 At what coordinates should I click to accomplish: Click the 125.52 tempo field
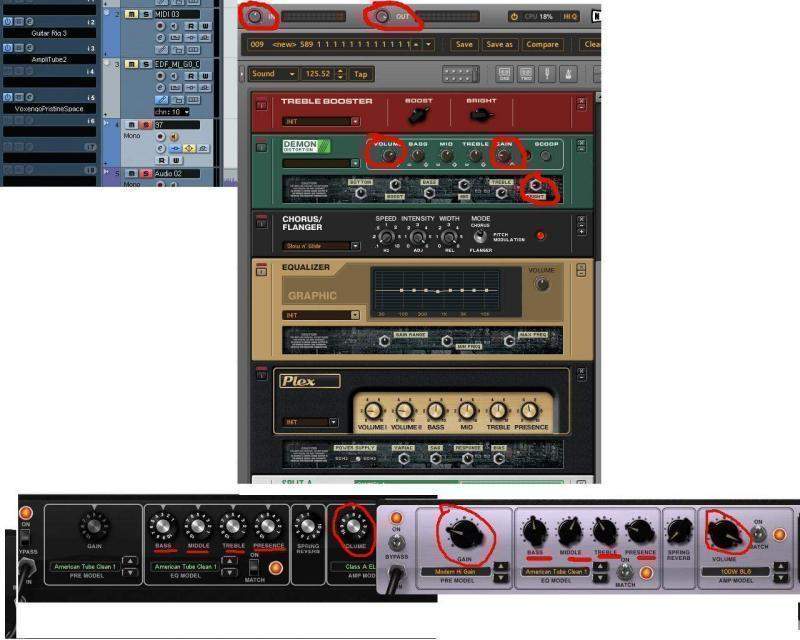(x=318, y=74)
